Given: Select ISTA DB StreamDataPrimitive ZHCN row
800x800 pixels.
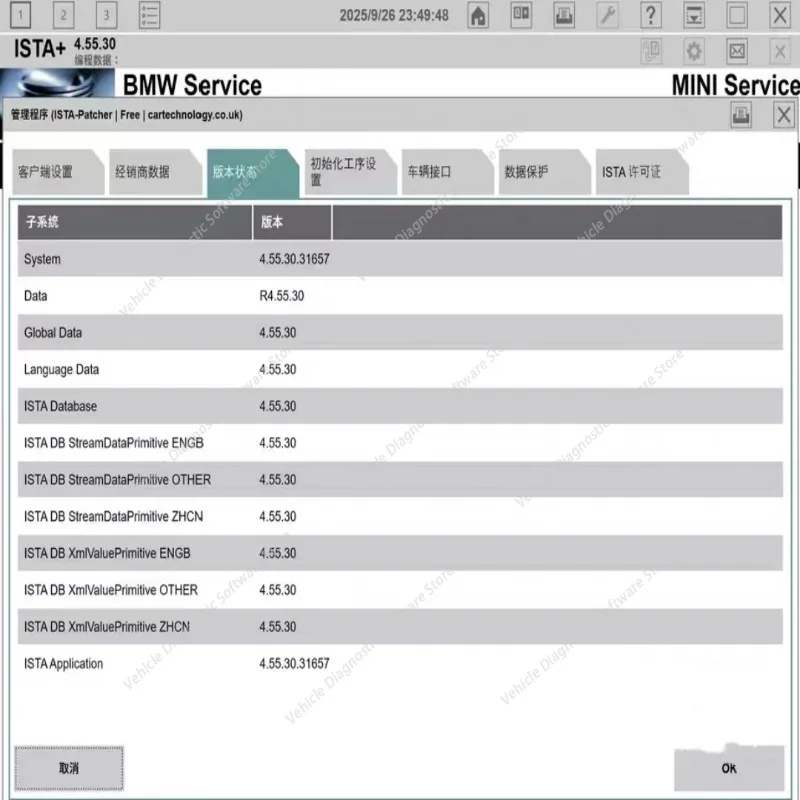Looking at the screenshot, I should pyautogui.click(x=400, y=516).
